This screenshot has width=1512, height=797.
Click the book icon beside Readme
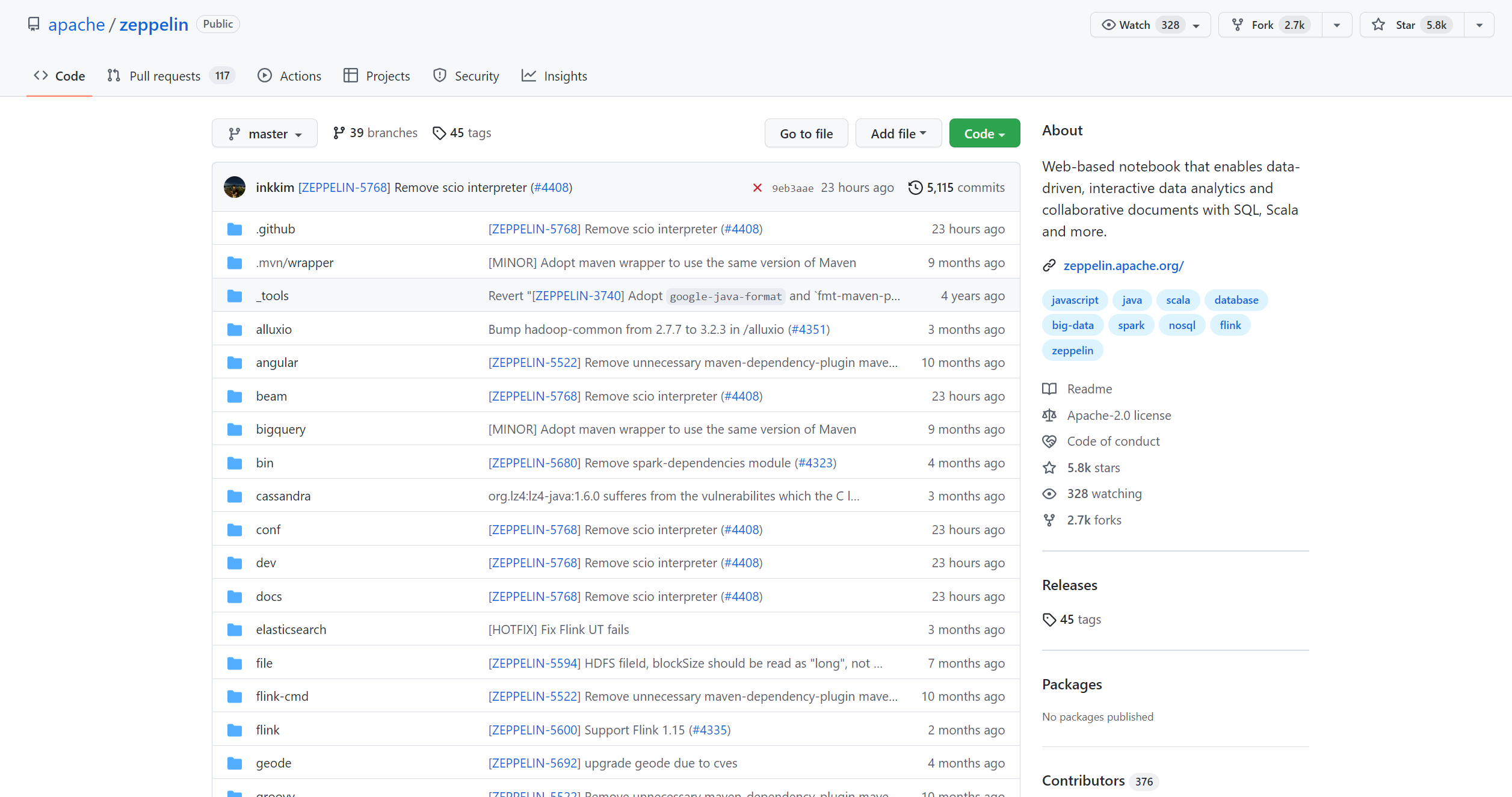pos(1049,389)
